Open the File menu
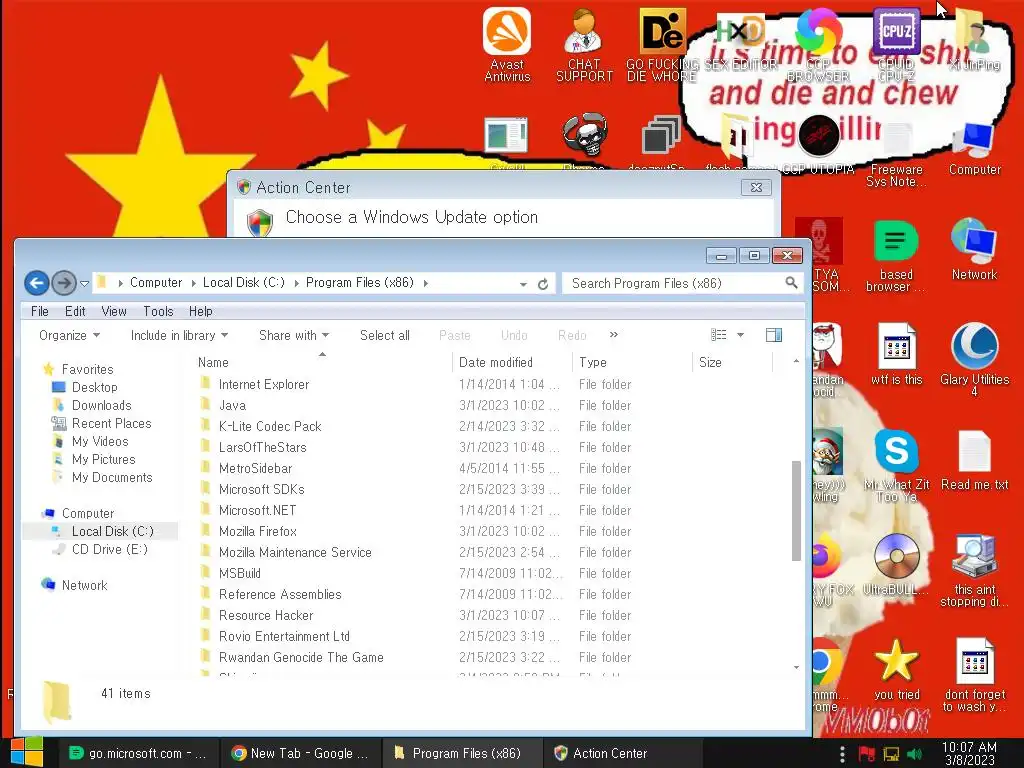Image resolution: width=1024 pixels, height=768 pixels. (40, 312)
